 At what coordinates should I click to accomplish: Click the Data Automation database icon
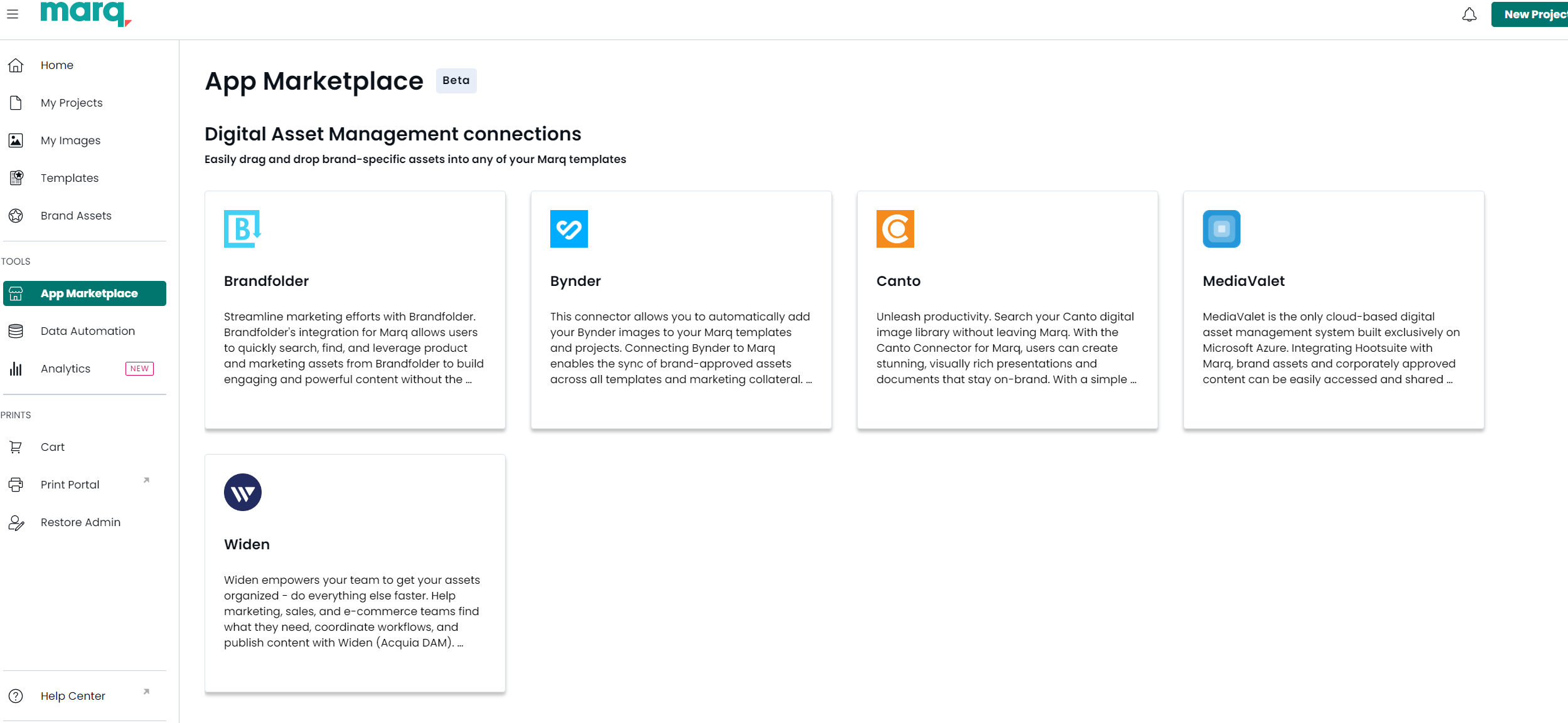click(x=16, y=331)
